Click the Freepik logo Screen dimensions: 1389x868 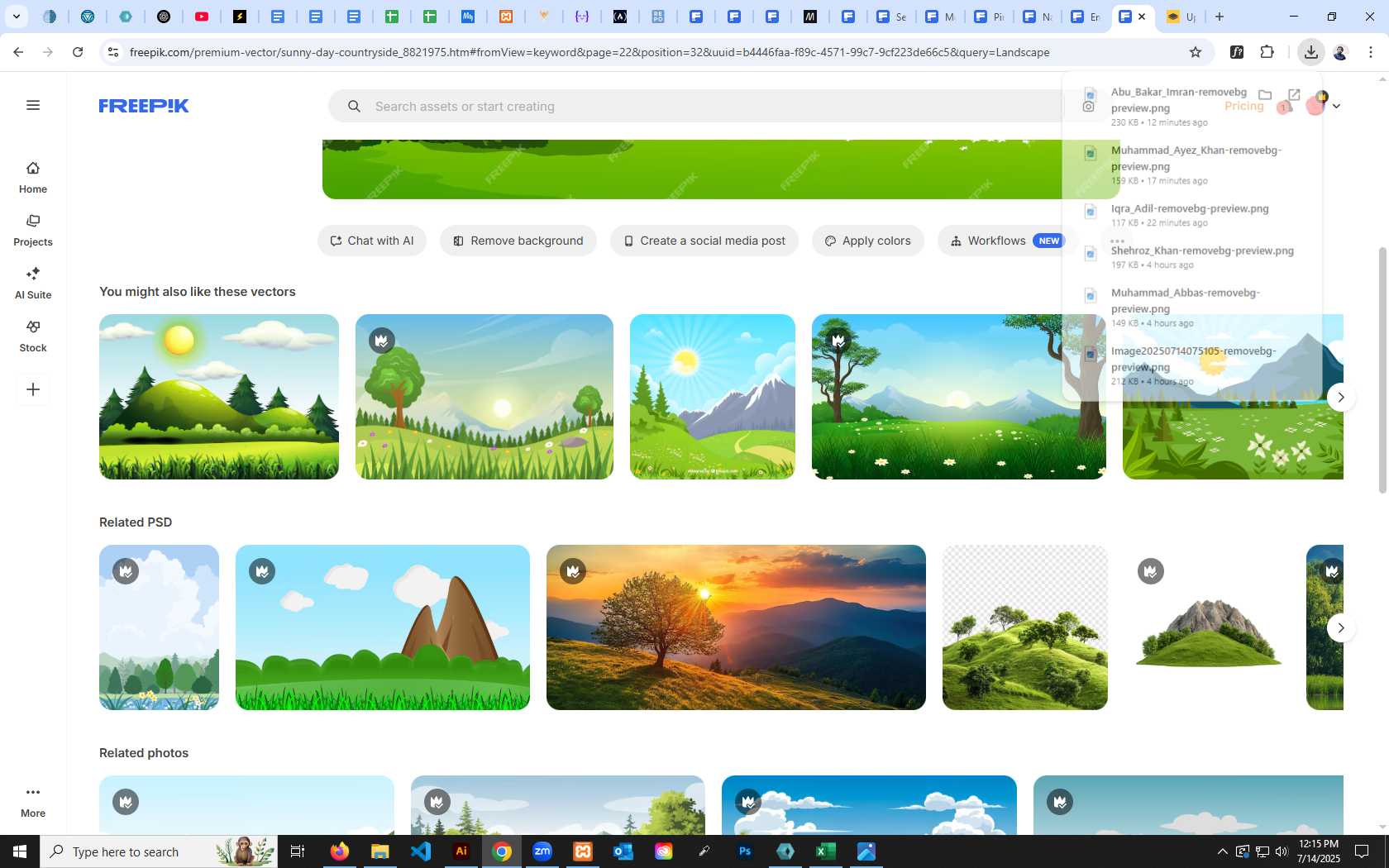click(144, 106)
